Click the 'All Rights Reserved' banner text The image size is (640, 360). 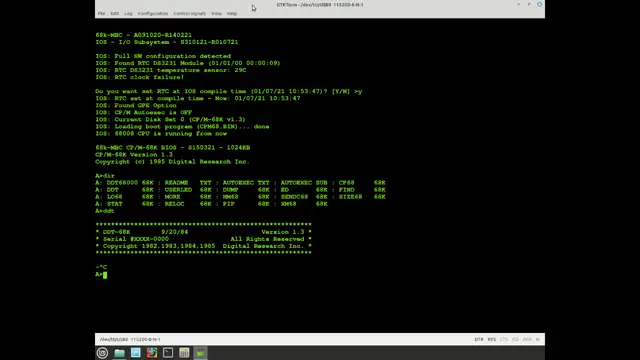coord(267,239)
